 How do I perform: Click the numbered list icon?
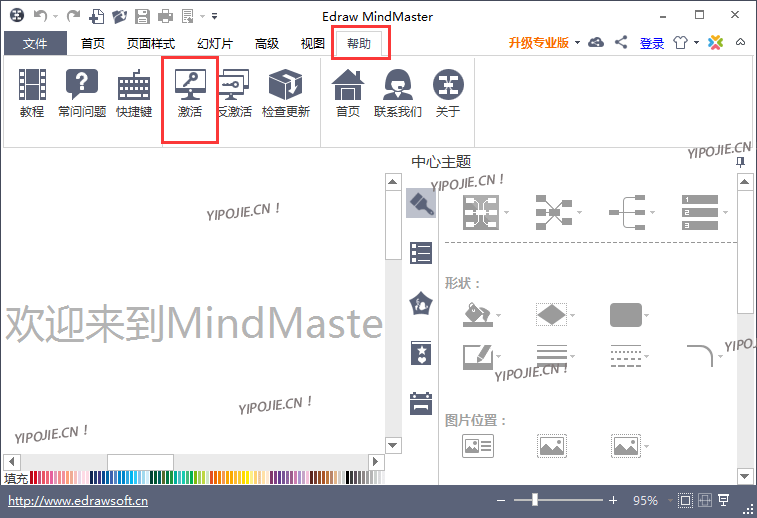(x=700, y=212)
